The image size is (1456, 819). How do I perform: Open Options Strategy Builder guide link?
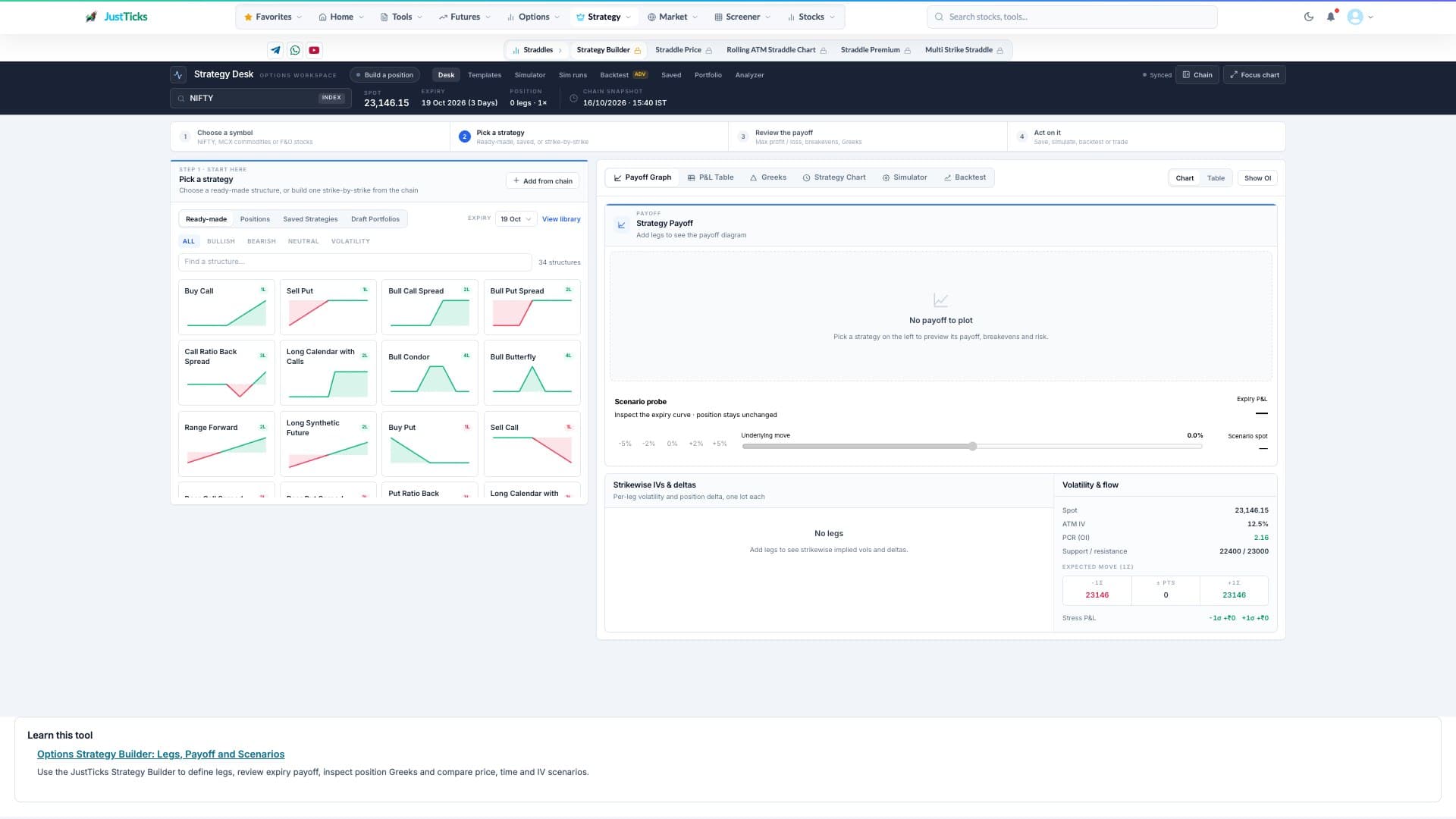(x=161, y=755)
